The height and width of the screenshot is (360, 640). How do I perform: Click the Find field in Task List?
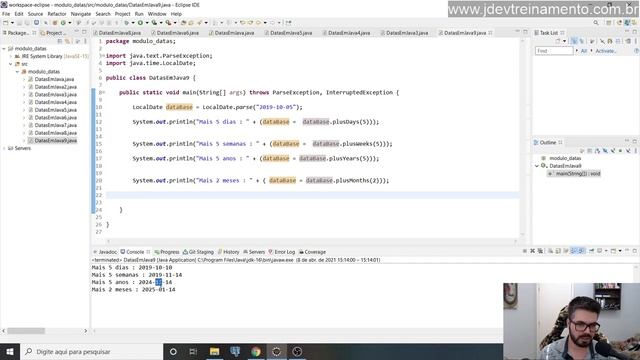pos(554,51)
